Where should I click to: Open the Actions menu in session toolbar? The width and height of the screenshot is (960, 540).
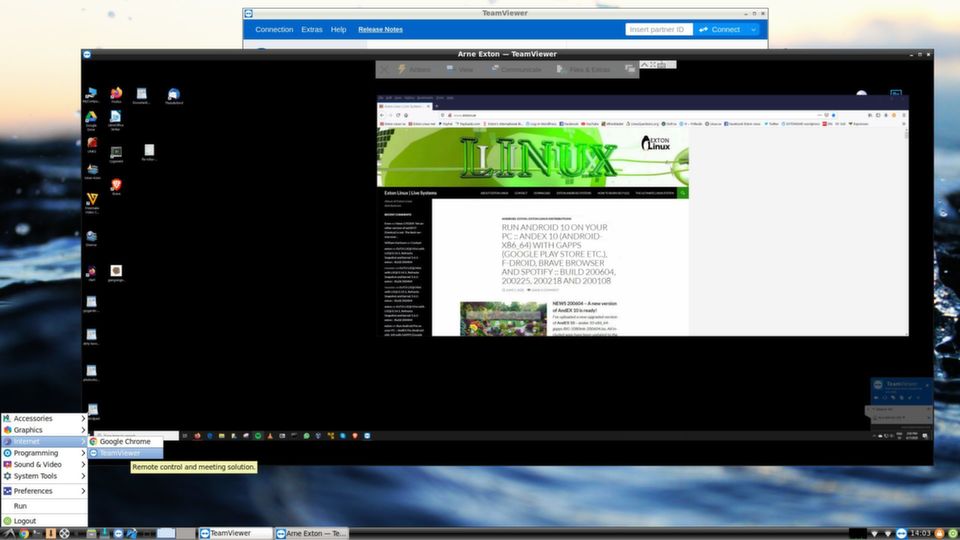tap(414, 69)
